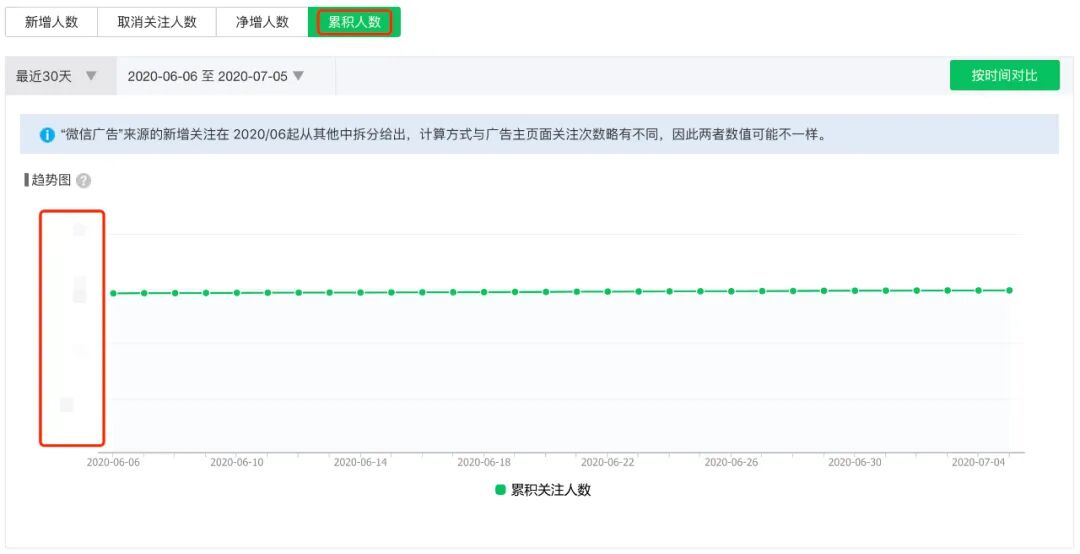The height and width of the screenshot is (554, 1080).
Task: Pick the chart marker for 2020-06-18
Action: [484, 292]
